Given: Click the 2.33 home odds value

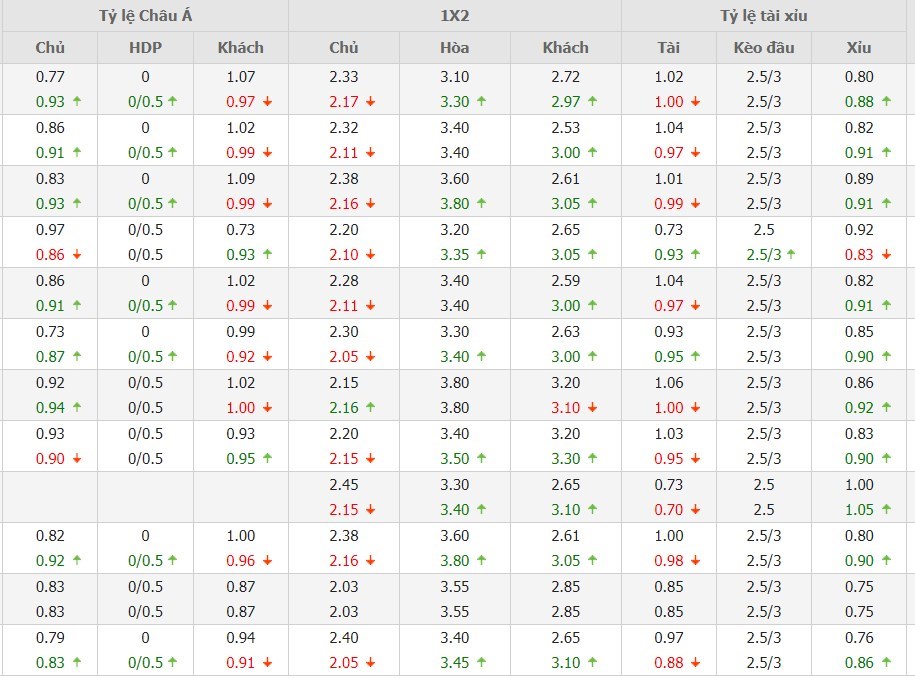Looking at the screenshot, I should tap(344, 77).
